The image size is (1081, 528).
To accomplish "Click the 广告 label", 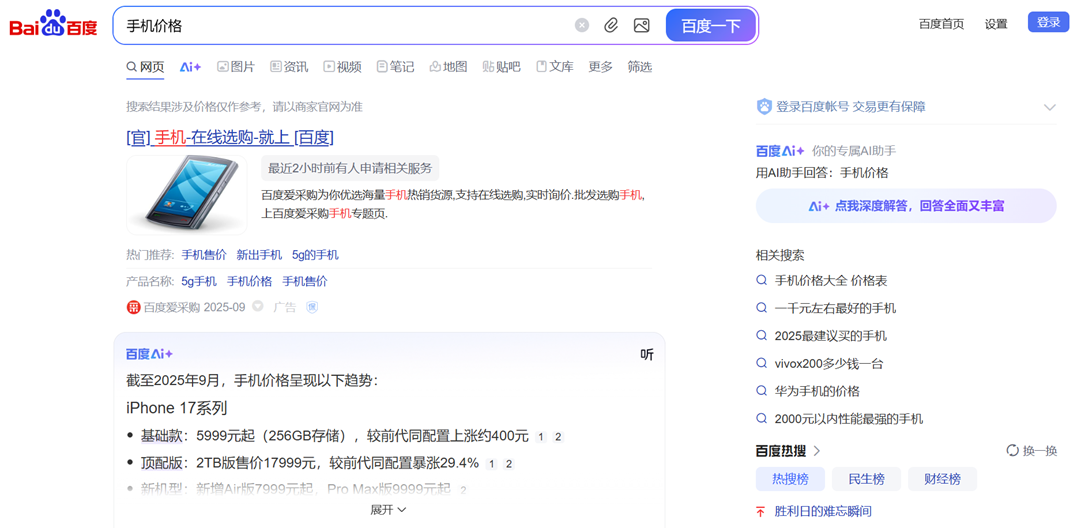I will (x=285, y=307).
